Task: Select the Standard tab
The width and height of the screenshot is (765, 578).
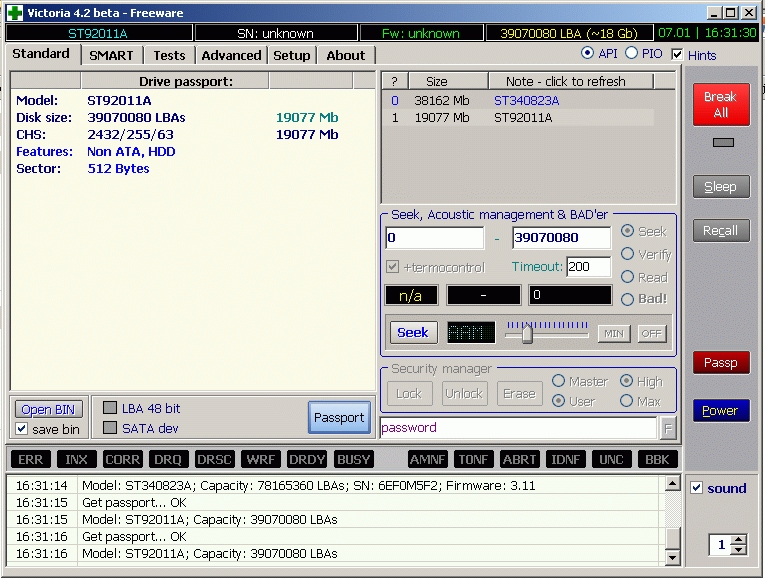Action: pos(41,54)
